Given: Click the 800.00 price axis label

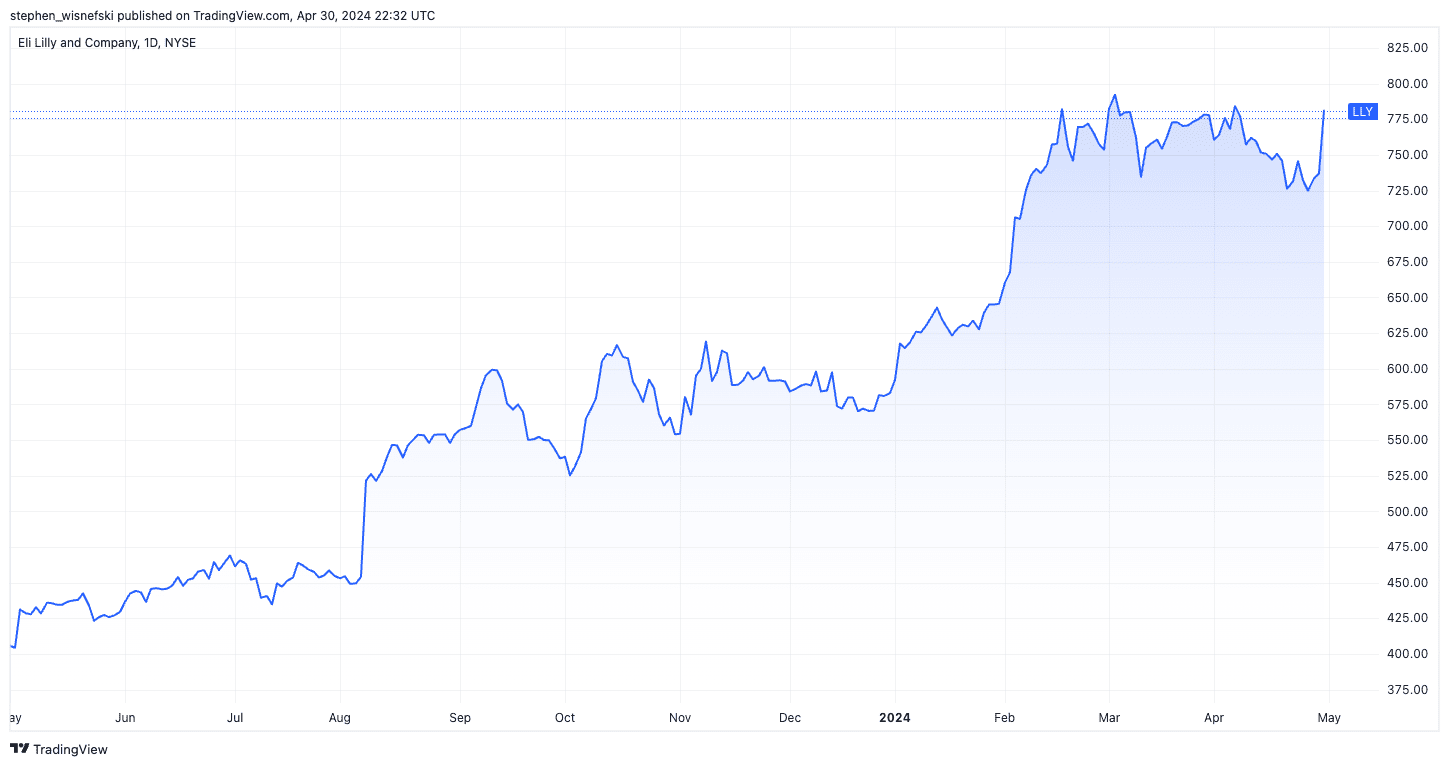Looking at the screenshot, I should pyautogui.click(x=1406, y=84).
